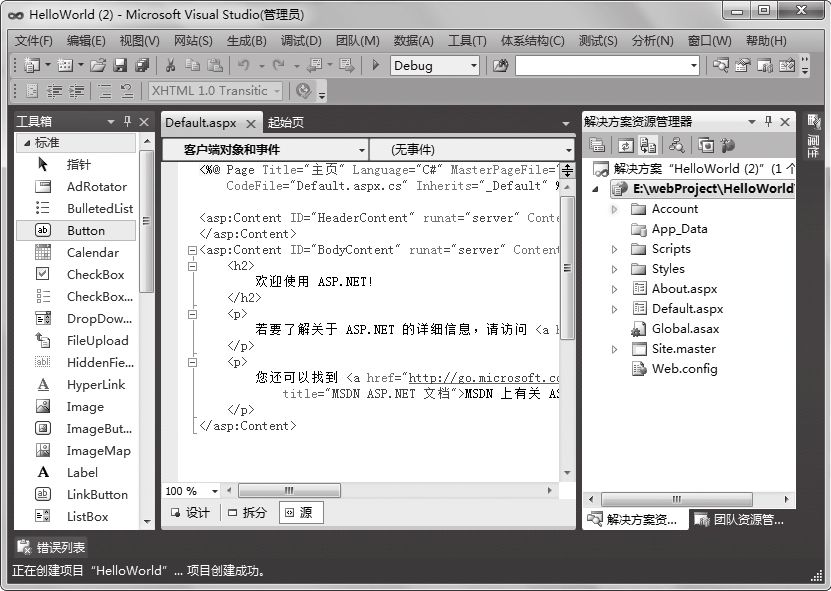The width and height of the screenshot is (831, 591).
Task: Open the 调试(D) menu
Action: coord(300,41)
